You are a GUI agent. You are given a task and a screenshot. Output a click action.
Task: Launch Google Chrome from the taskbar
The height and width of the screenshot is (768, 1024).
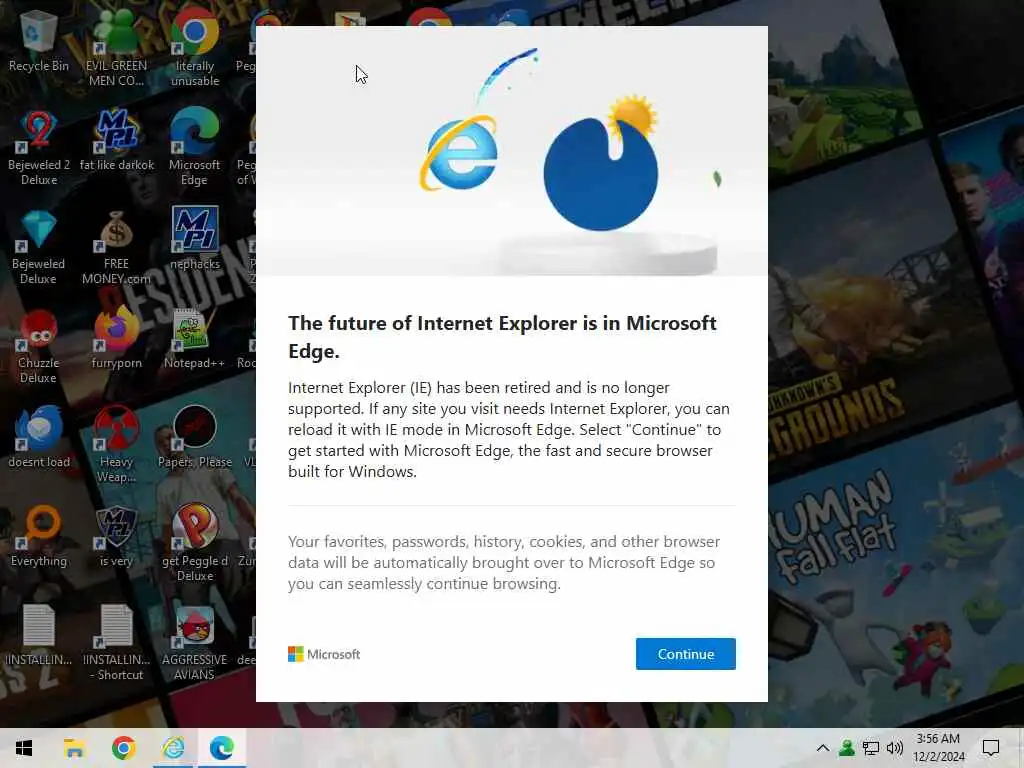click(123, 748)
